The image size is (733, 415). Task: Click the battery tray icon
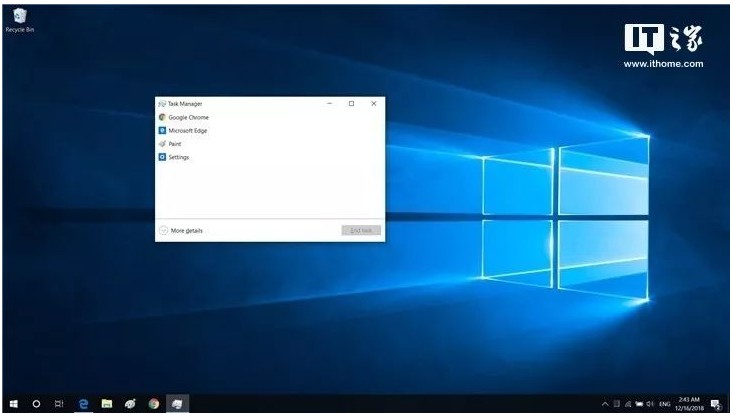639,404
